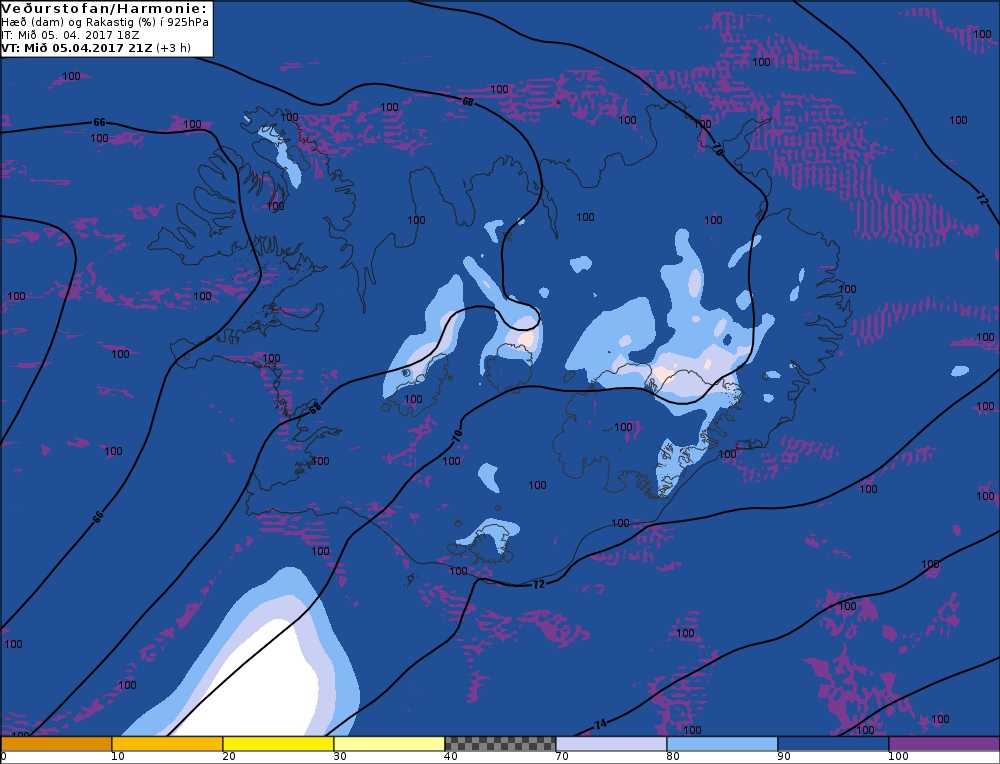This screenshot has width=1000, height=764.
Task: Select the bright yellow 20–30 legend swatch
Action: (278, 744)
